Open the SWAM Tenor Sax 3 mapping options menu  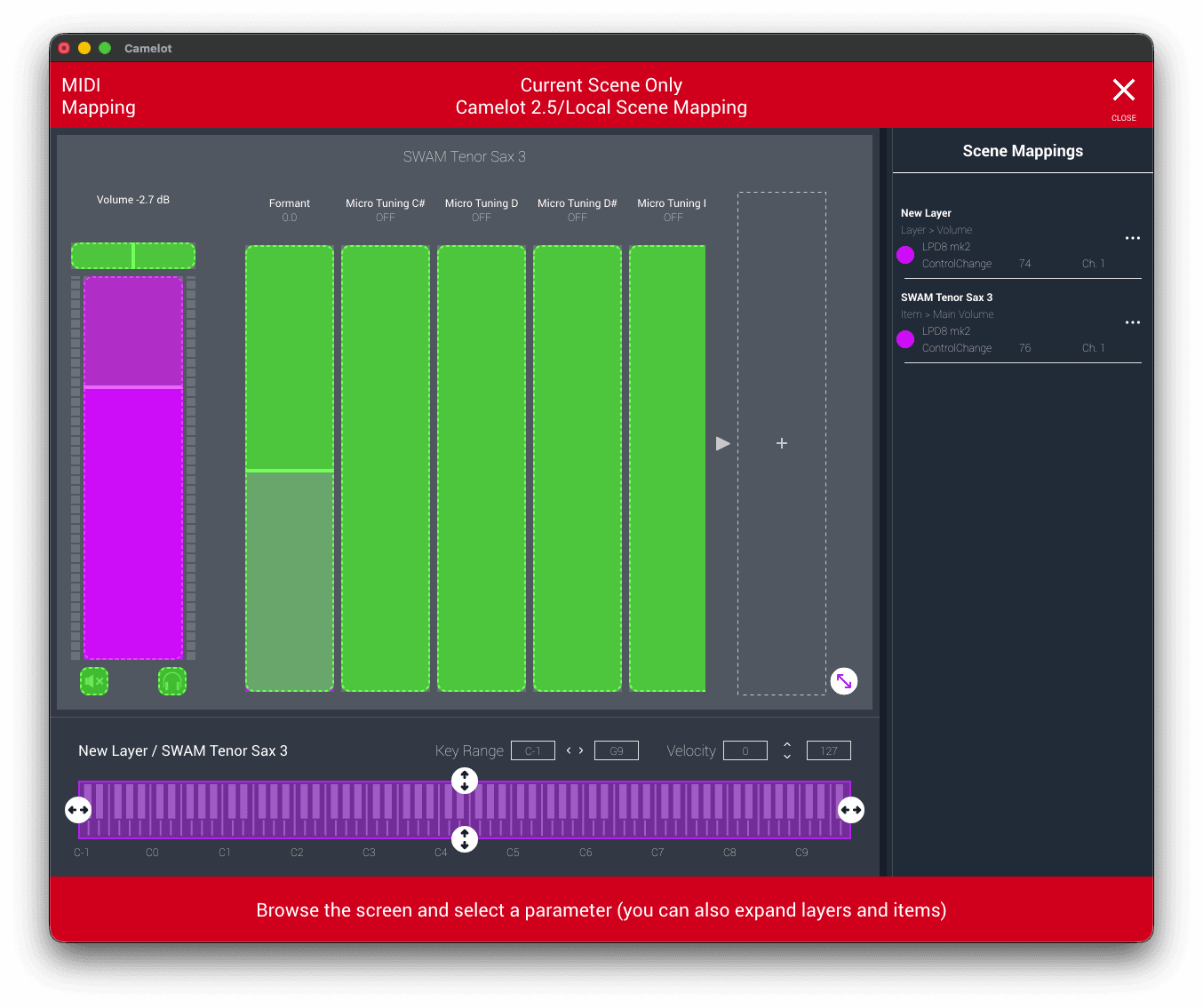tap(1132, 322)
